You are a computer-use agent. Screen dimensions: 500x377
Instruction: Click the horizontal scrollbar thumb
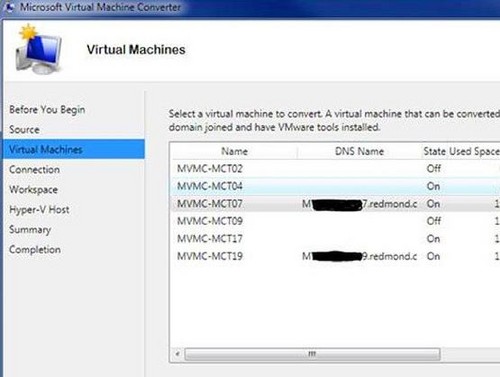click(312, 354)
